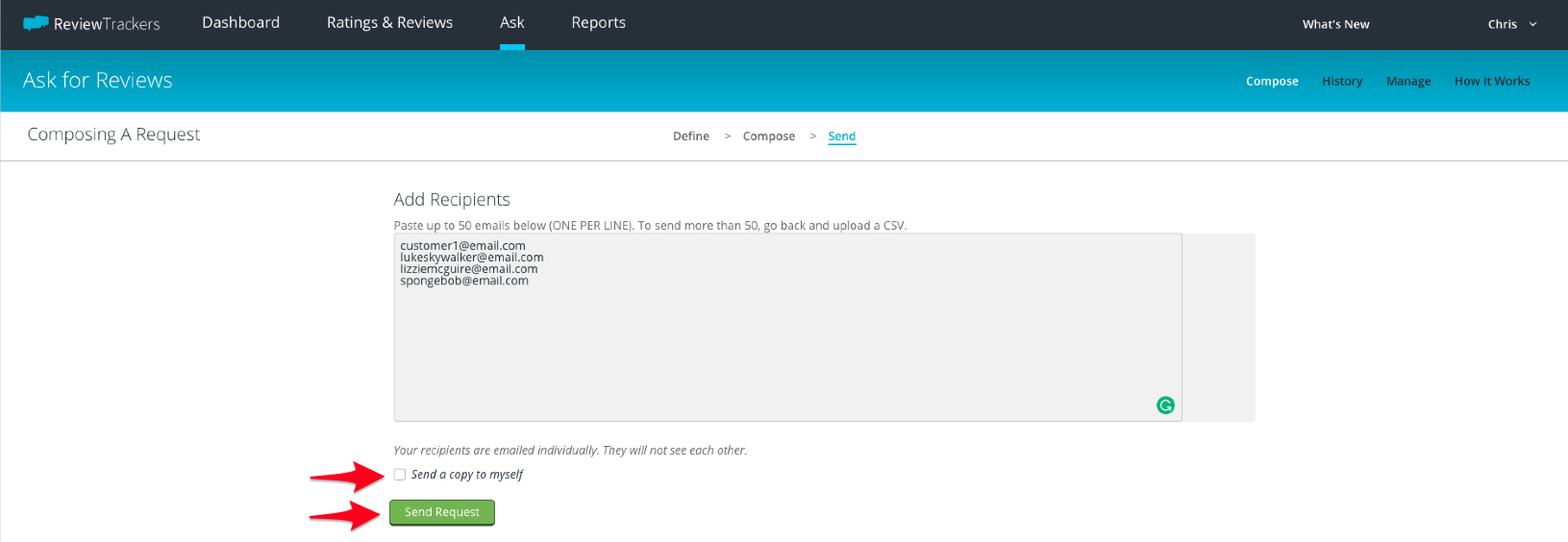The image size is (1568, 542).
Task: Click the lukeskywalker@email.com line
Action: click(472, 258)
